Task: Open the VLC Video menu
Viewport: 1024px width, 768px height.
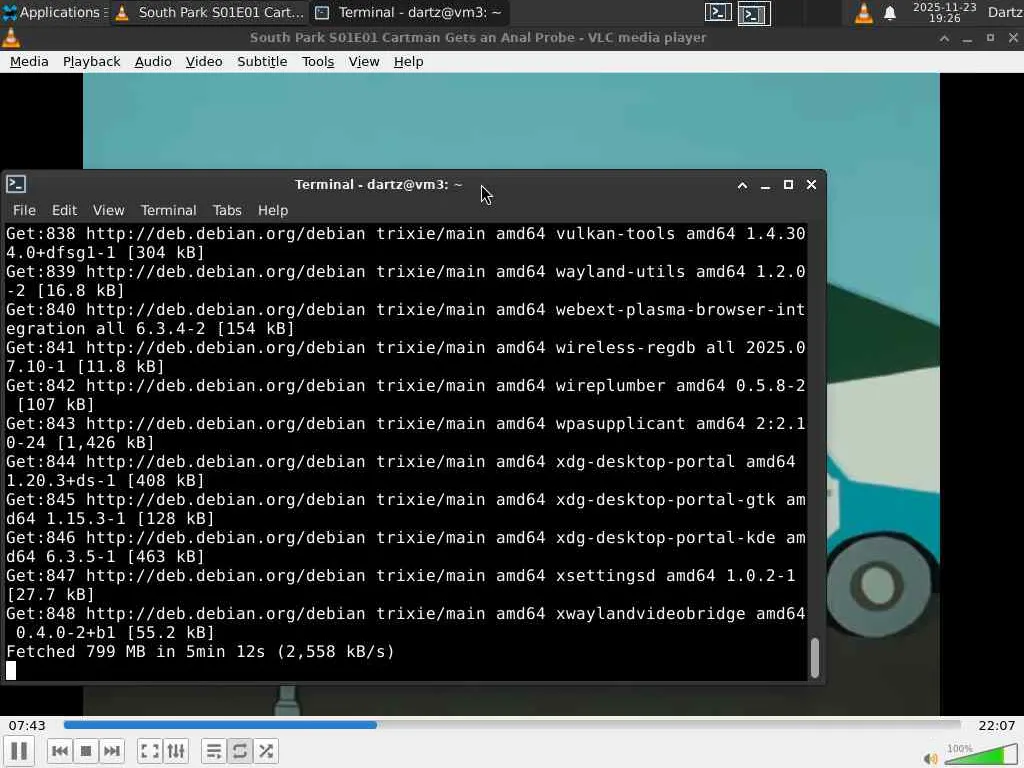Action: pos(204,61)
